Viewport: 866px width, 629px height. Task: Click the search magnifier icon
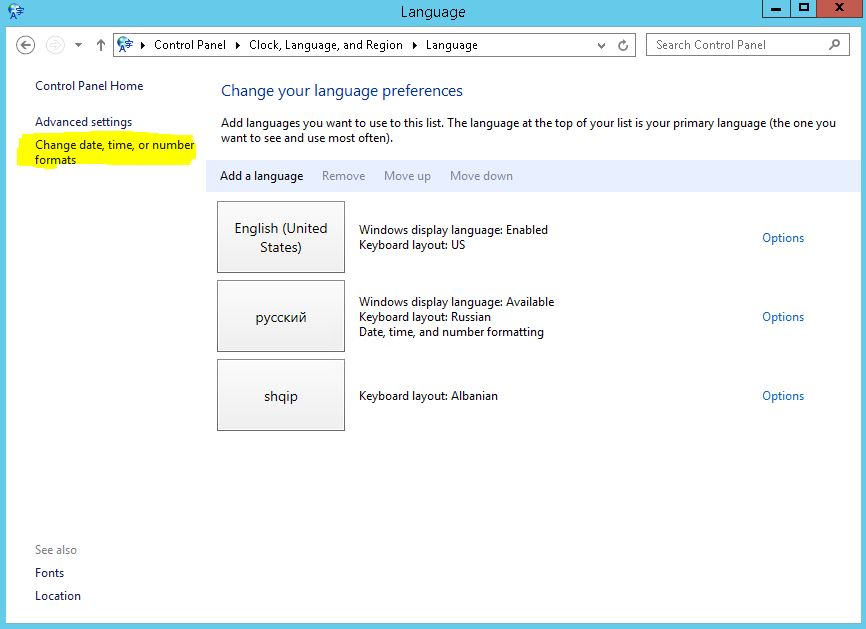click(x=835, y=44)
